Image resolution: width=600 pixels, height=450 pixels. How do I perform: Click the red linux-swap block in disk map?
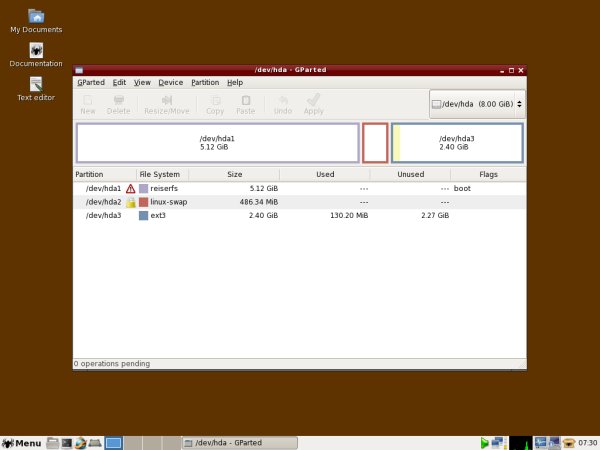coord(375,142)
